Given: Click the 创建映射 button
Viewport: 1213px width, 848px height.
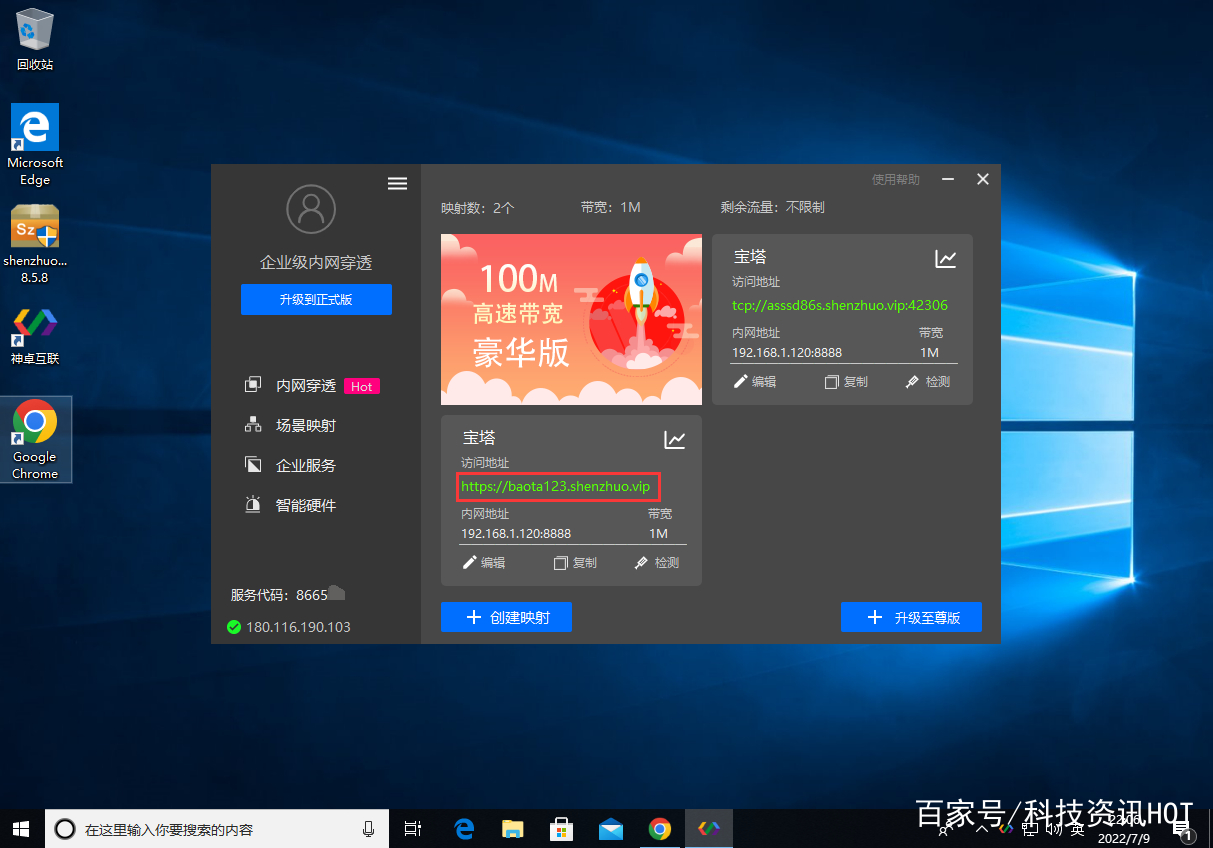Looking at the screenshot, I should 506,617.
